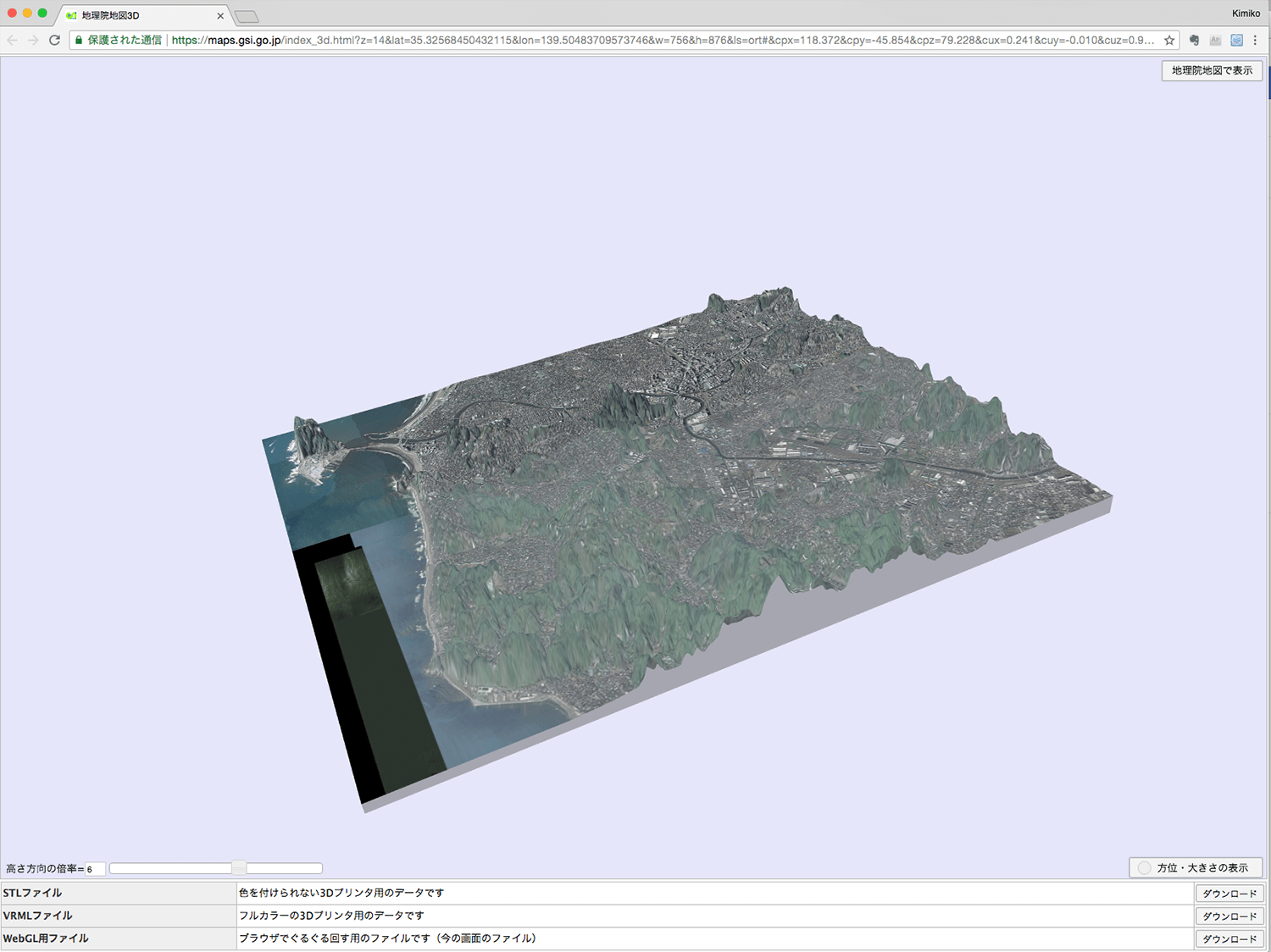Open a new tab with the new-tab button
The image size is (1271, 952).
(x=246, y=17)
